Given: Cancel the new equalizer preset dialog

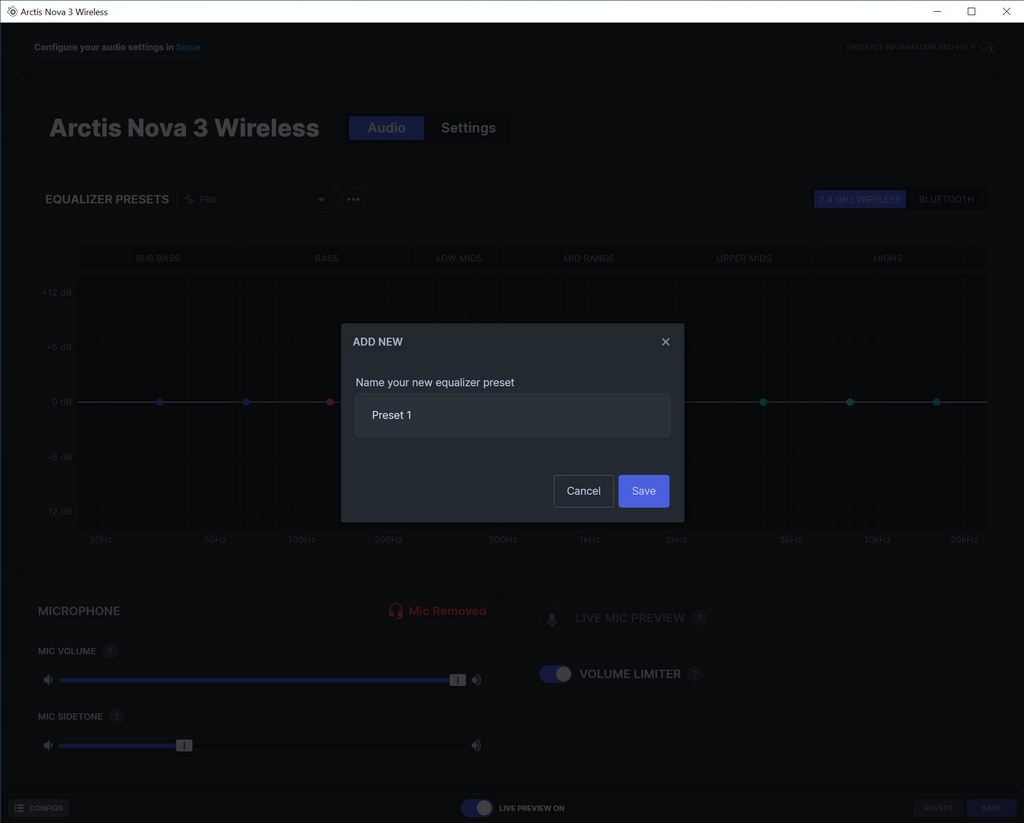Looking at the screenshot, I should tap(583, 491).
